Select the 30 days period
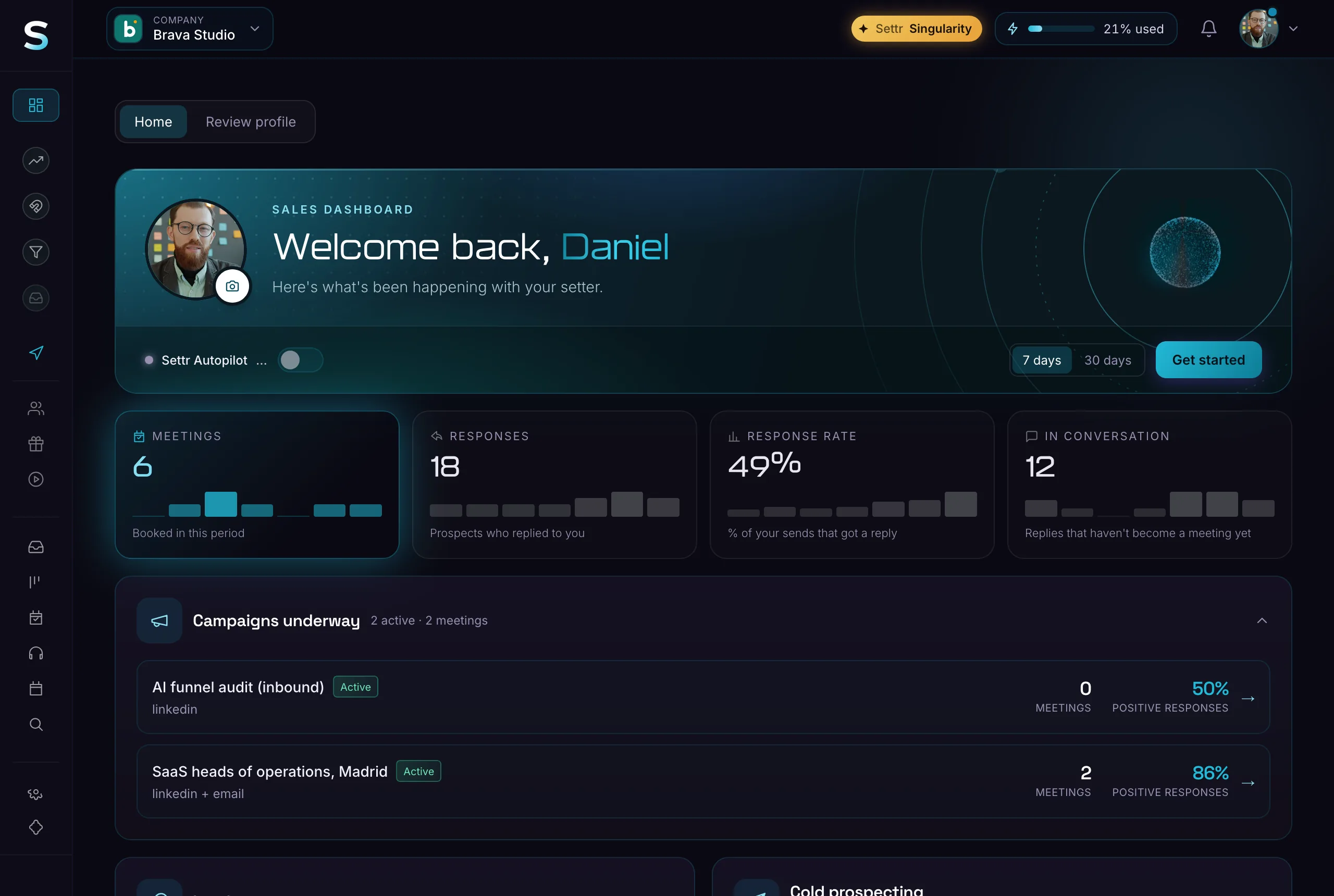 click(x=1108, y=360)
